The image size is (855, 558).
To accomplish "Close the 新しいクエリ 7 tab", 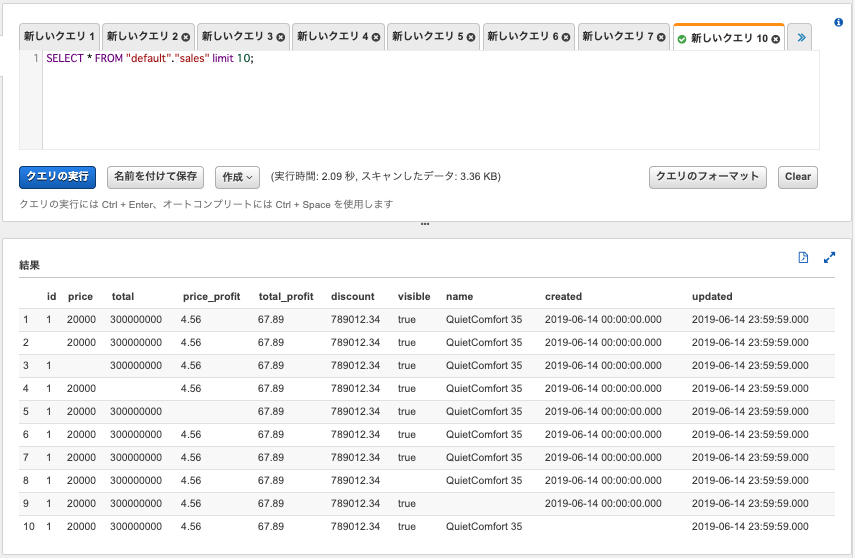I will (661, 37).
